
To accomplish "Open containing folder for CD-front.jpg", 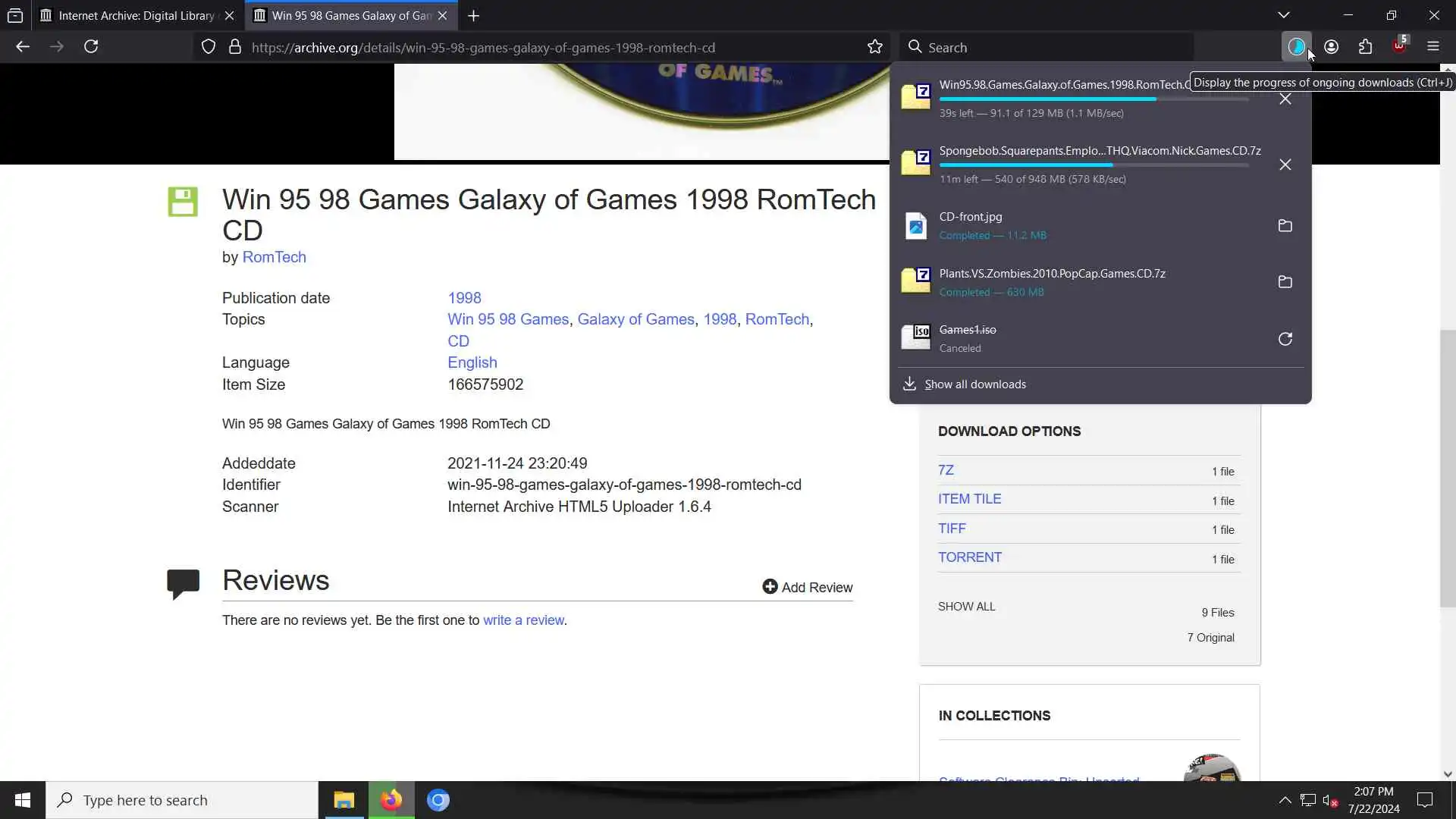I will pos(1285,226).
